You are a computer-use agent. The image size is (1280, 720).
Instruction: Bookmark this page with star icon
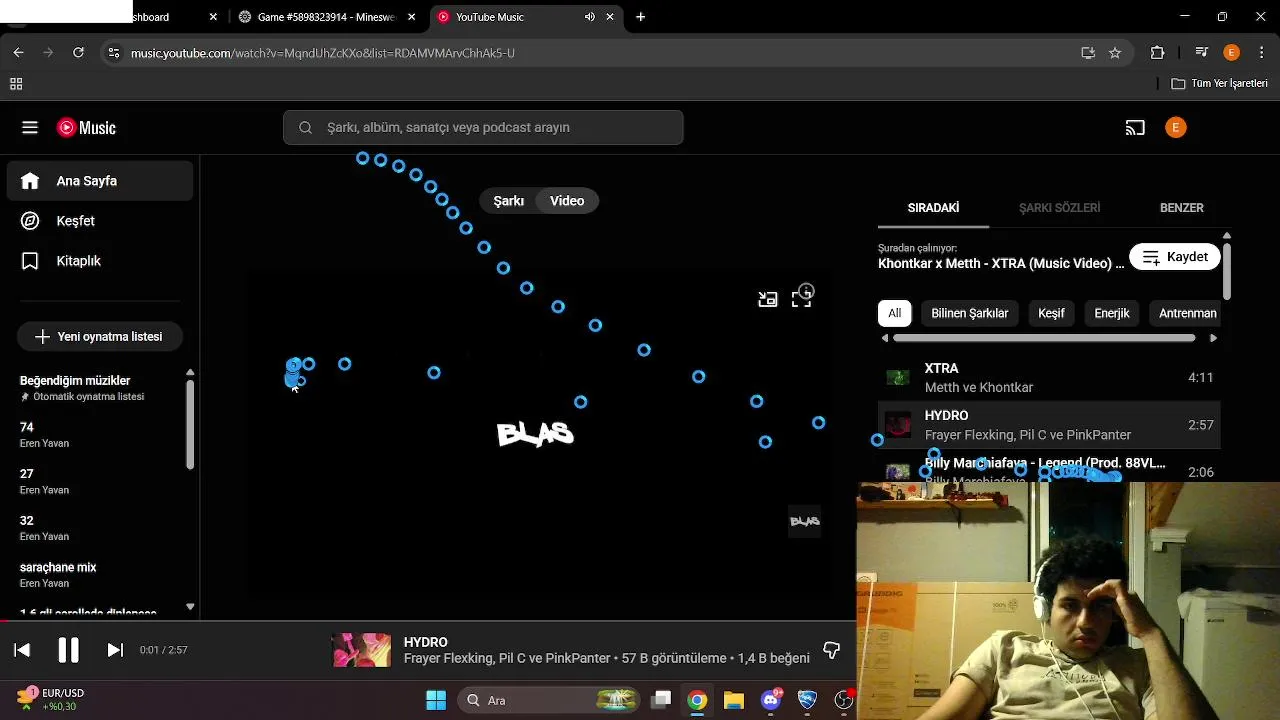point(1115,53)
